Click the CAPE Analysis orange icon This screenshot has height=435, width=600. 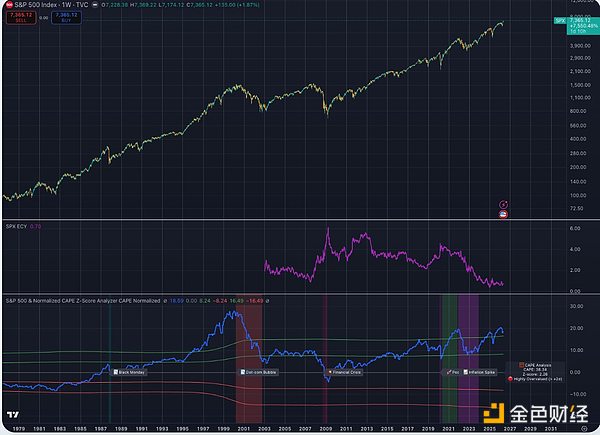tap(521, 365)
